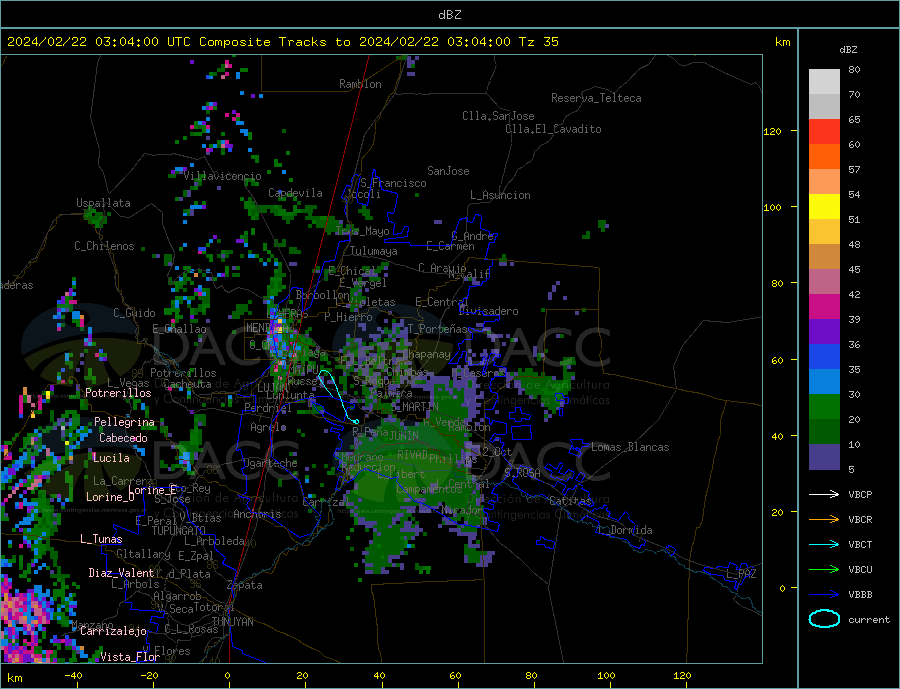Pick the bright green 30–20 dBZ swatch

824,407
